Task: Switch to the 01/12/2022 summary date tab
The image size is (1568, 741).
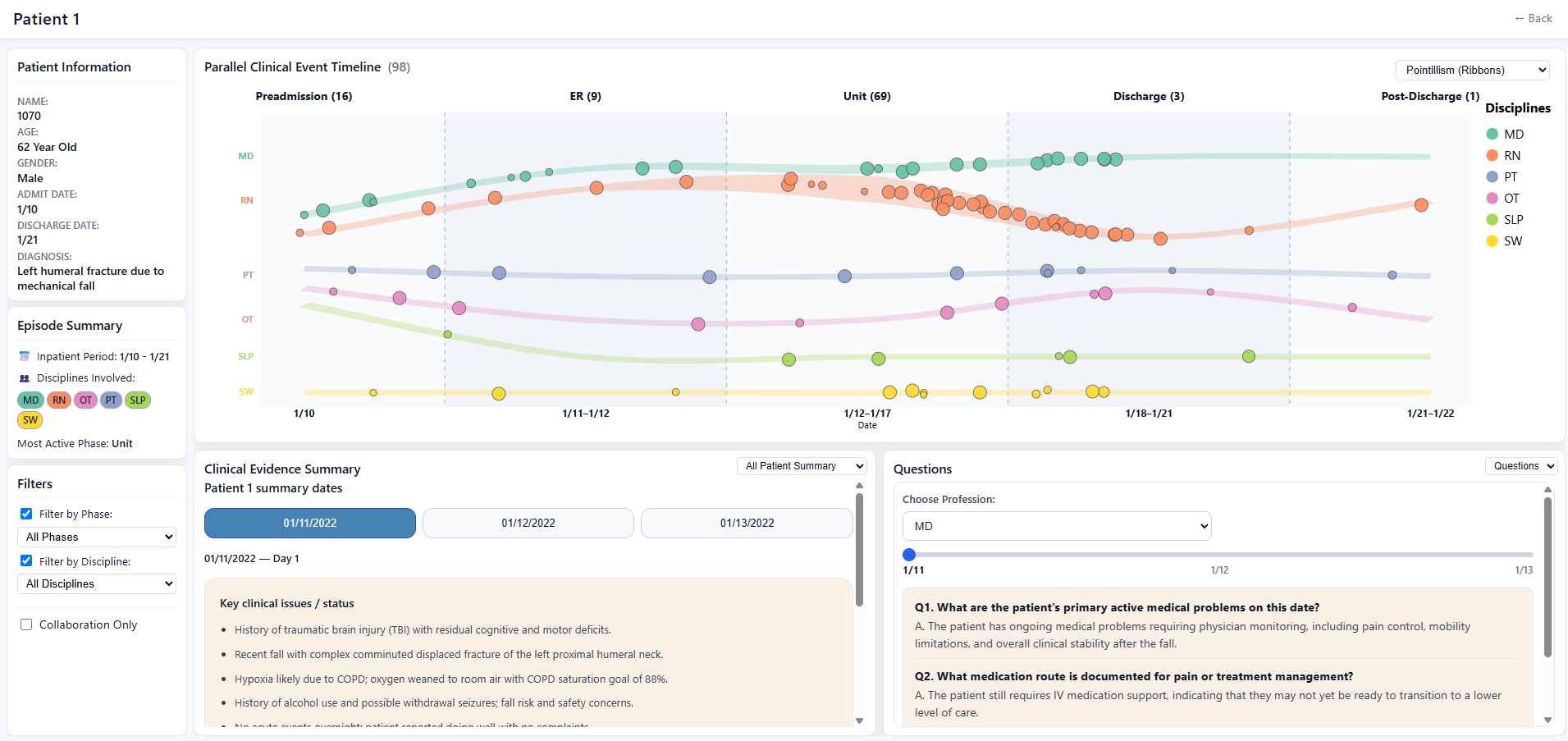Action: coord(528,523)
